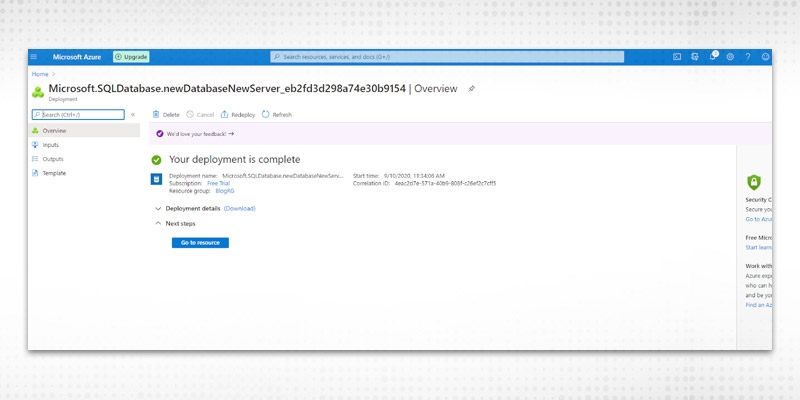Click the Outputs sidebar icon
The width and height of the screenshot is (800, 400).
pos(35,159)
